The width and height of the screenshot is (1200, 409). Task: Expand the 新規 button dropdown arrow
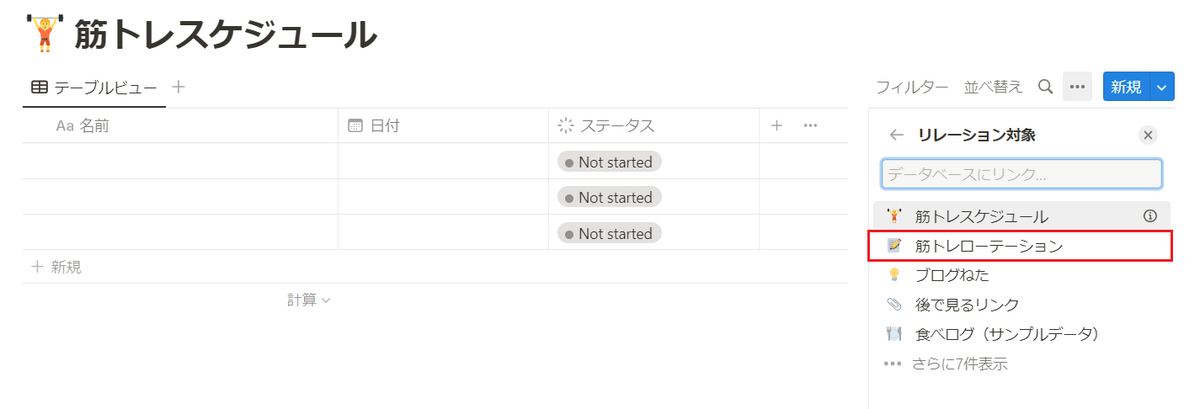coord(1161,87)
